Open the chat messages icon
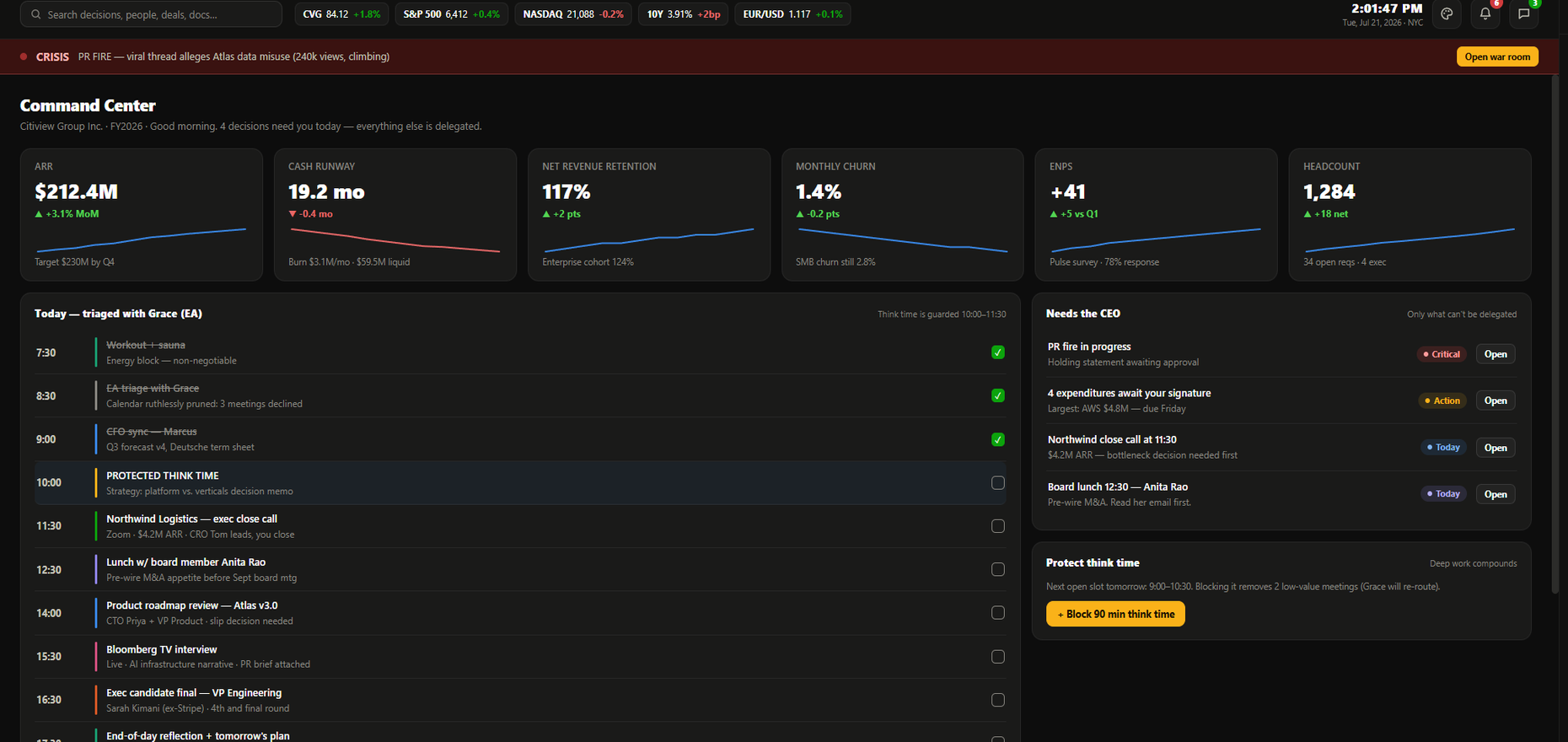Screen dimensions: 1568x742 (1524, 13)
